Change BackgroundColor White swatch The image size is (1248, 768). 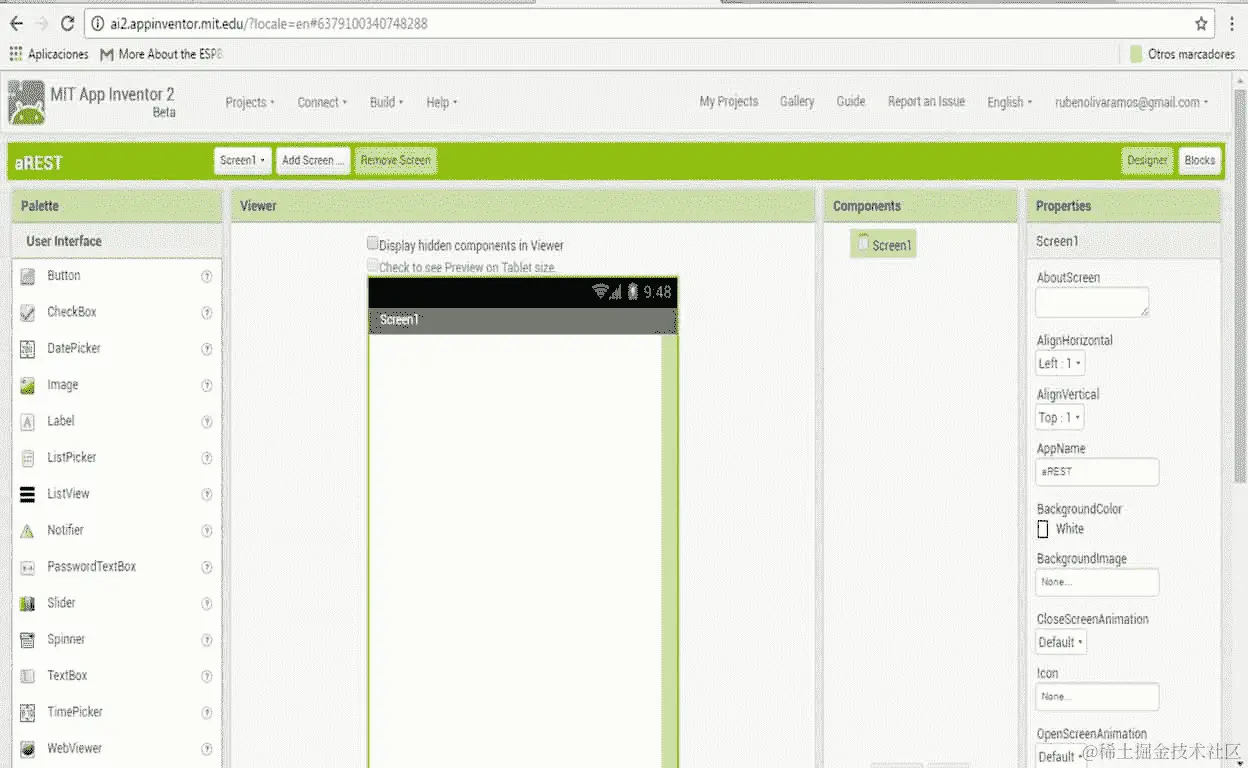pos(1043,529)
